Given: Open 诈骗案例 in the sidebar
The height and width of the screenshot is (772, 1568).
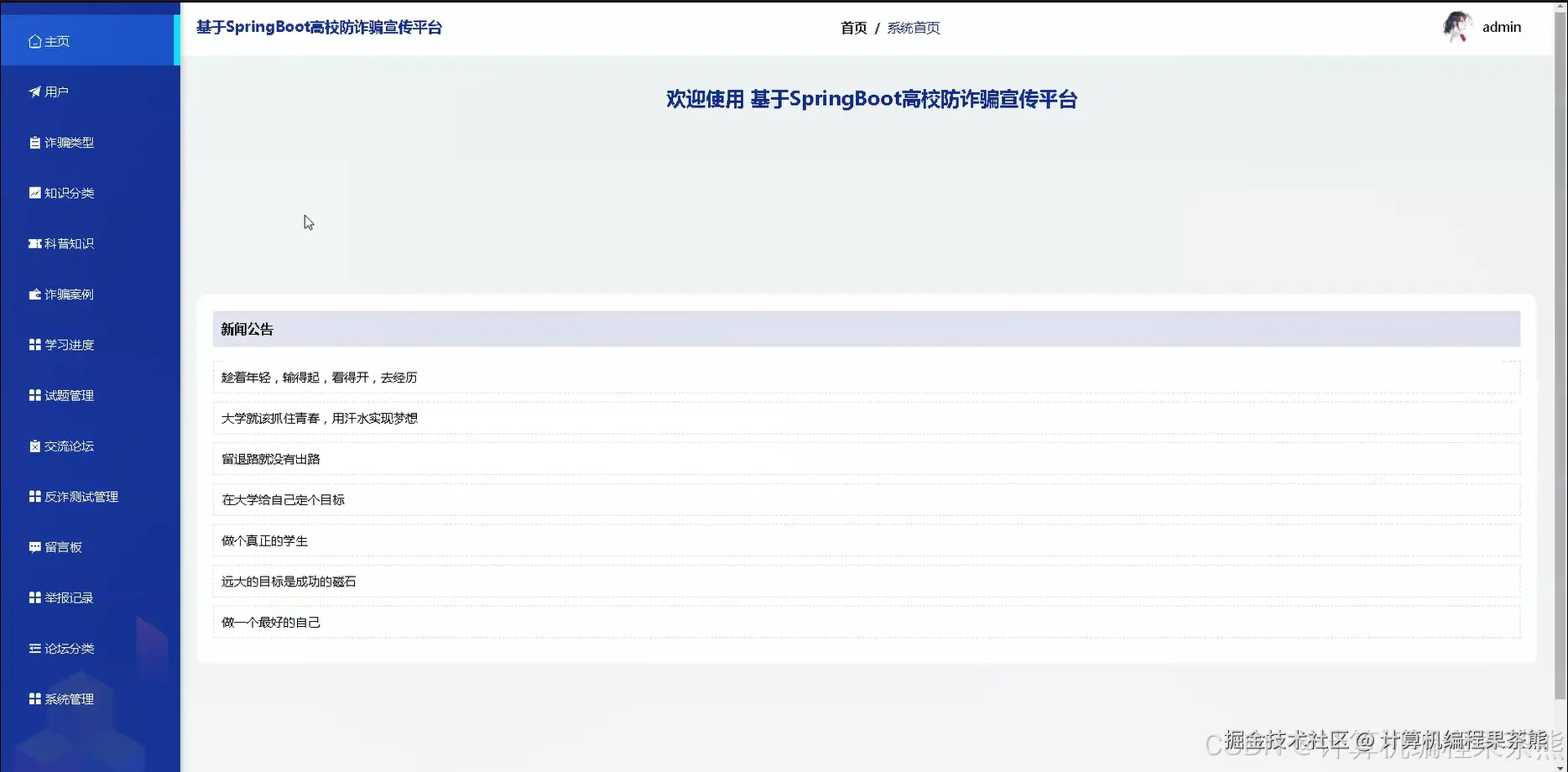Looking at the screenshot, I should point(90,295).
